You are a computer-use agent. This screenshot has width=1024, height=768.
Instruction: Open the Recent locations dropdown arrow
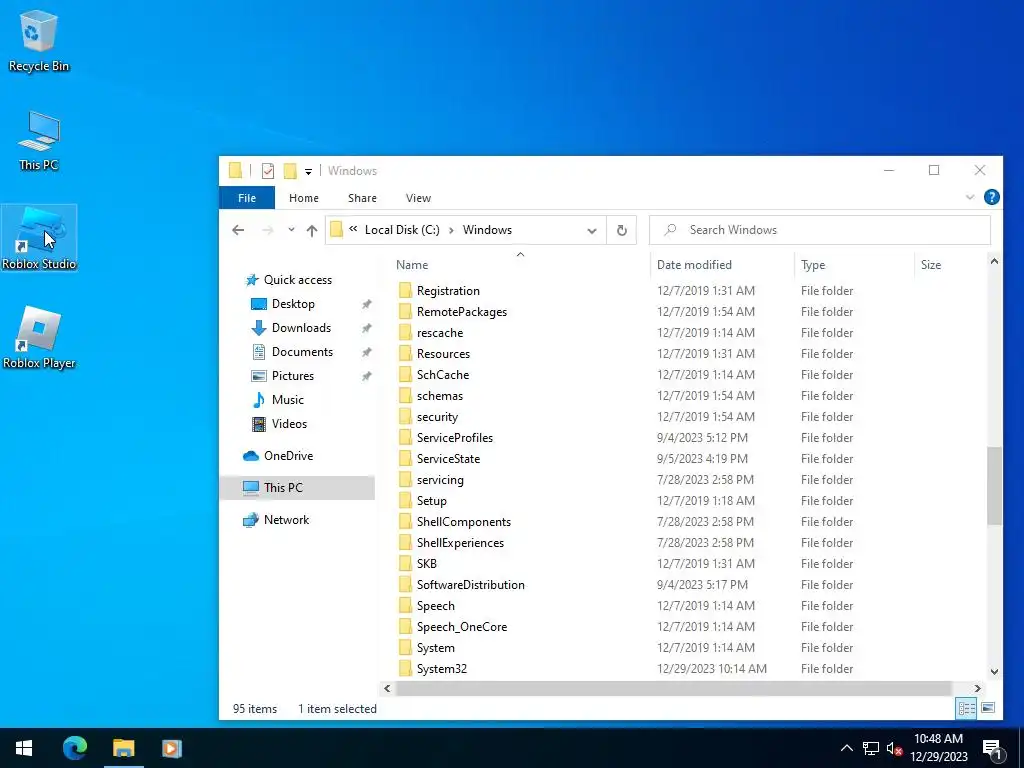291,230
